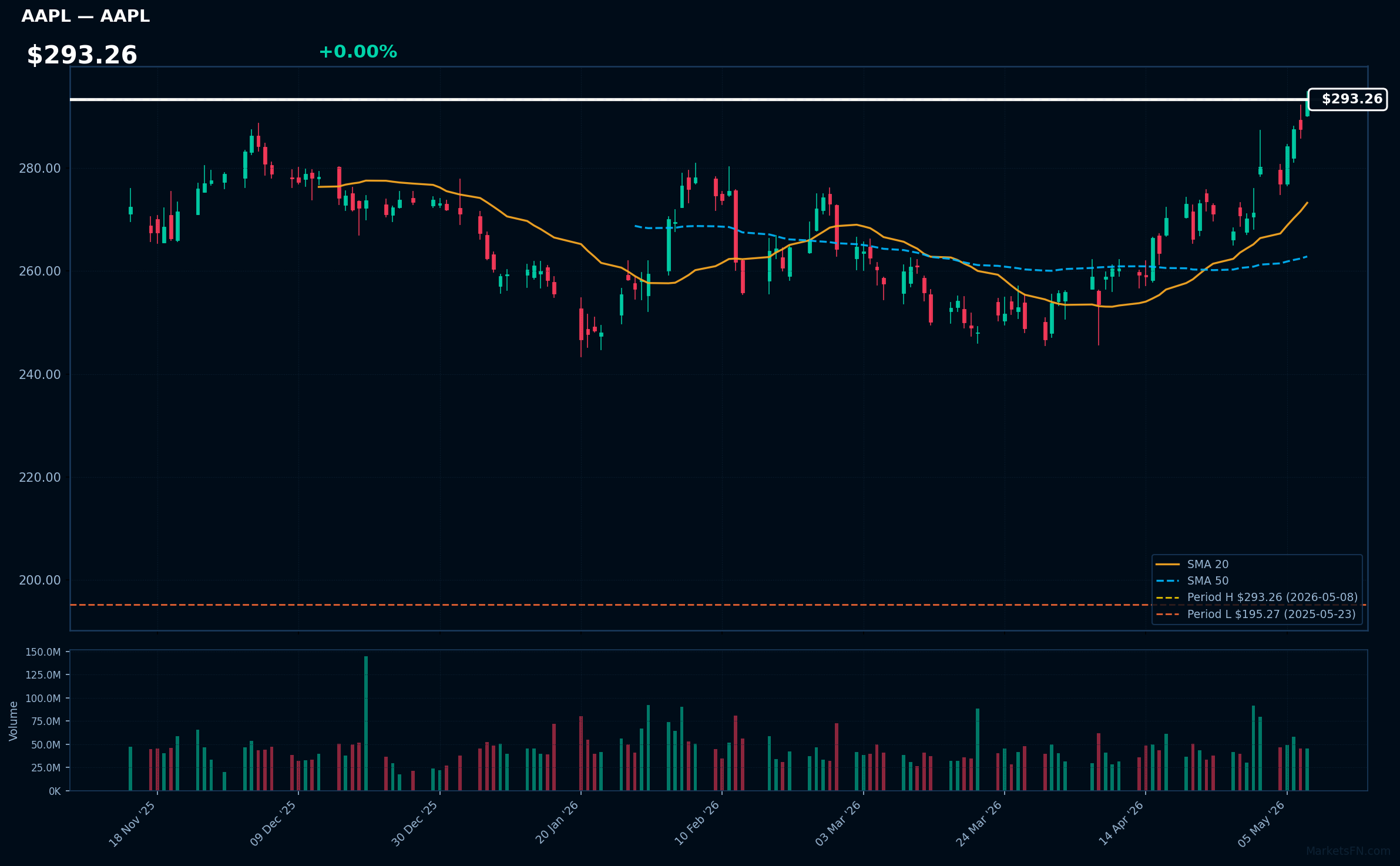The width and height of the screenshot is (1400, 866).
Task: Click the 25.0M volume axis label
Action: [46, 768]
